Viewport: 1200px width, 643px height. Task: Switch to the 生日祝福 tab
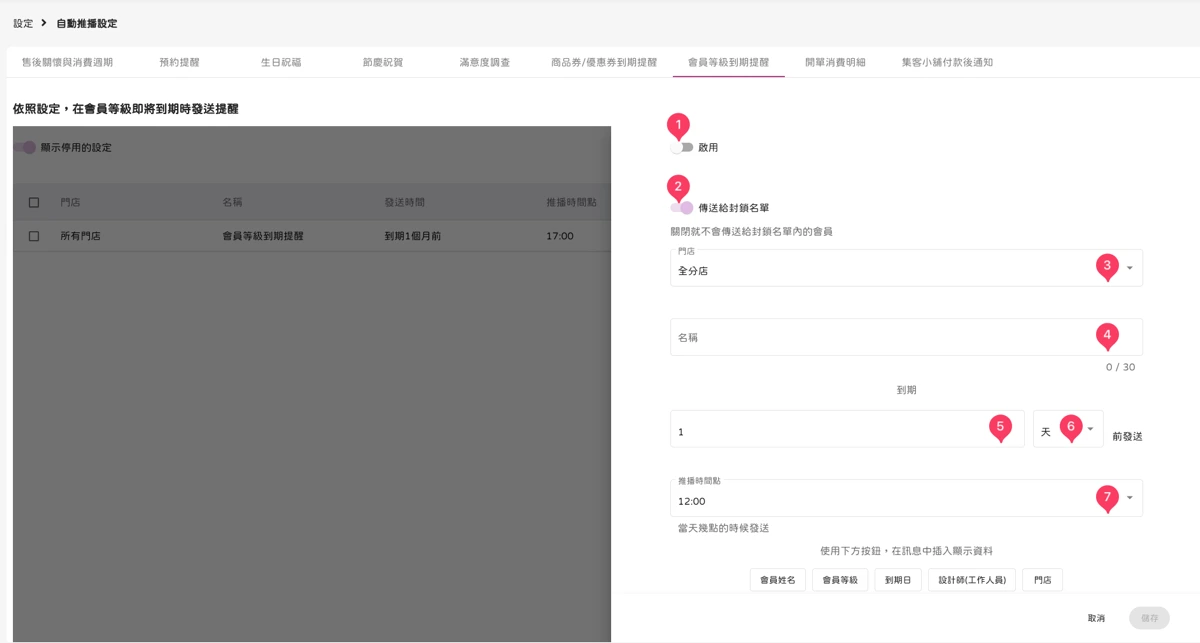(281, 62)
